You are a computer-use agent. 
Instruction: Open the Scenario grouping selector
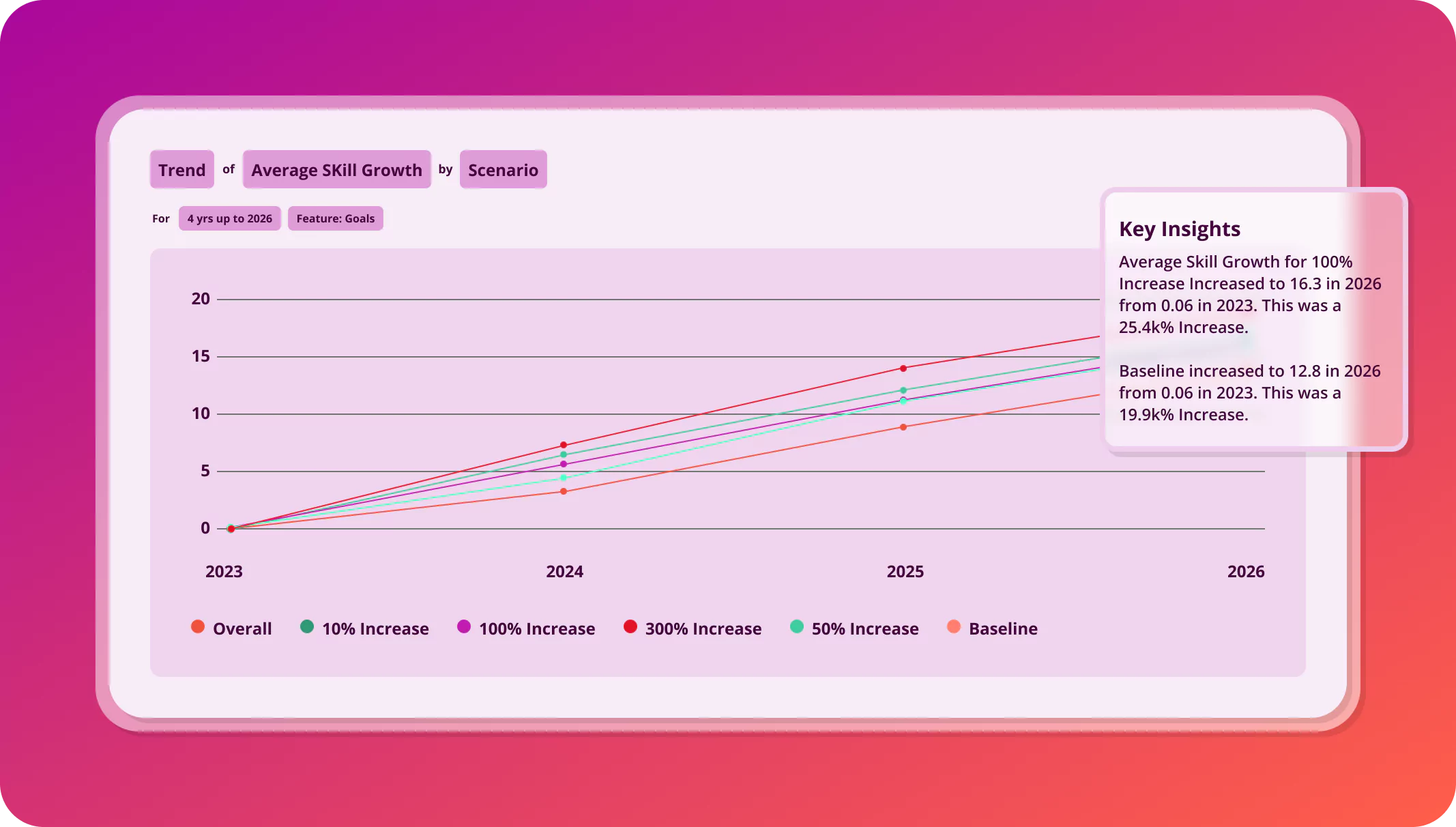point(503,170)
